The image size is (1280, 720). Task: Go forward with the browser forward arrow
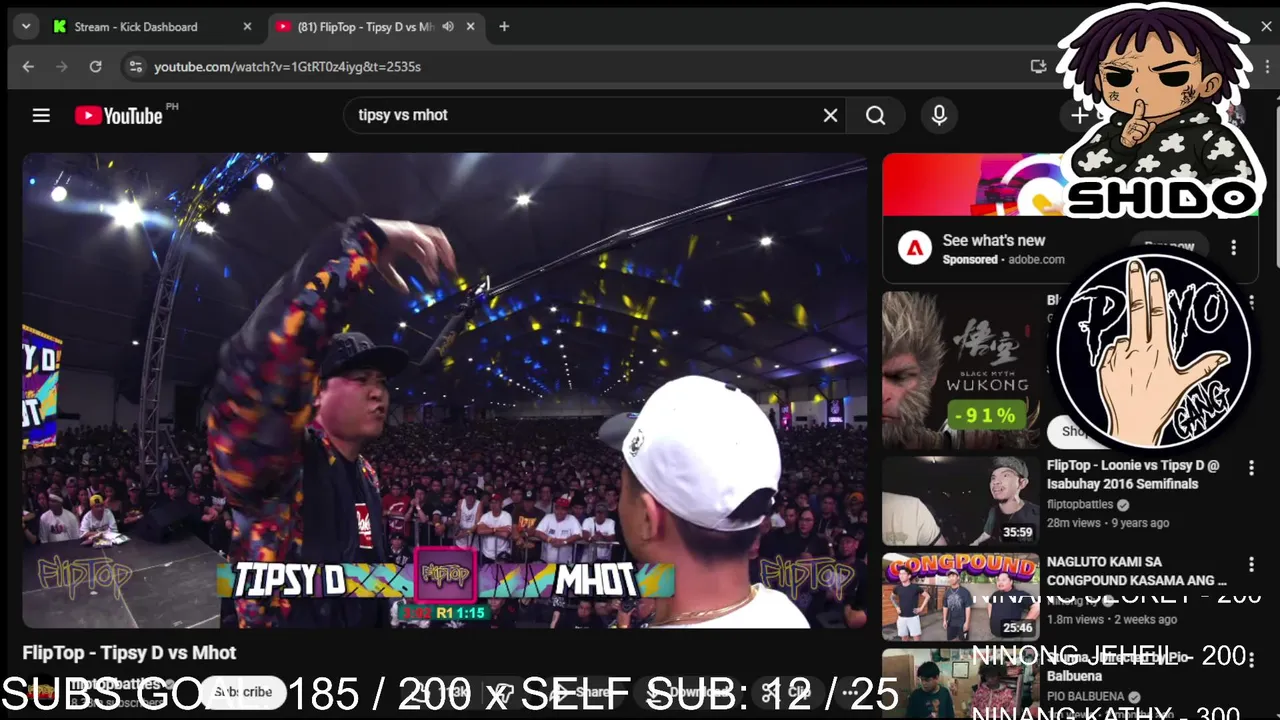tap(62, 66)
